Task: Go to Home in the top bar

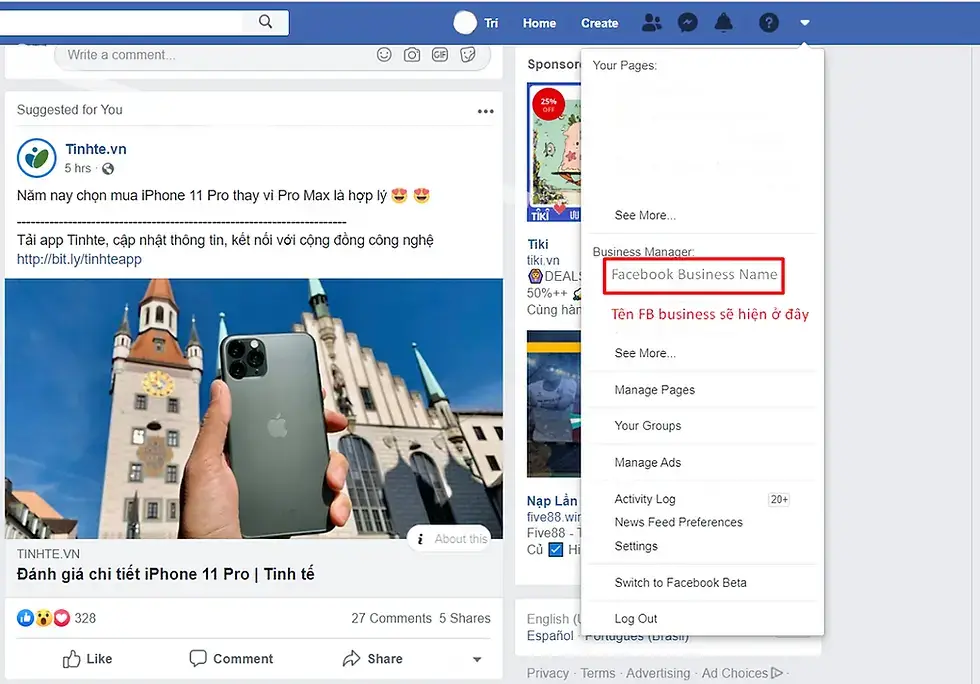Action: 539,23
